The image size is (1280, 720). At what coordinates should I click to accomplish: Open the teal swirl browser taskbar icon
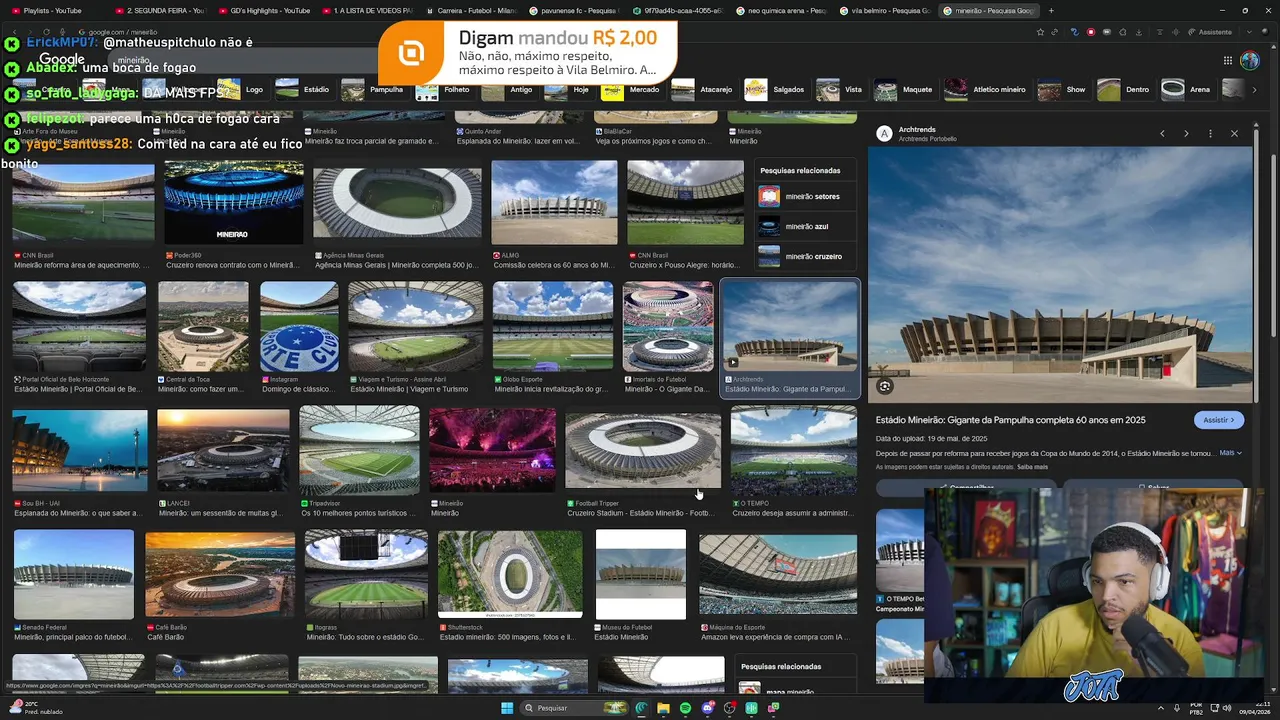[x=641, y=708]
